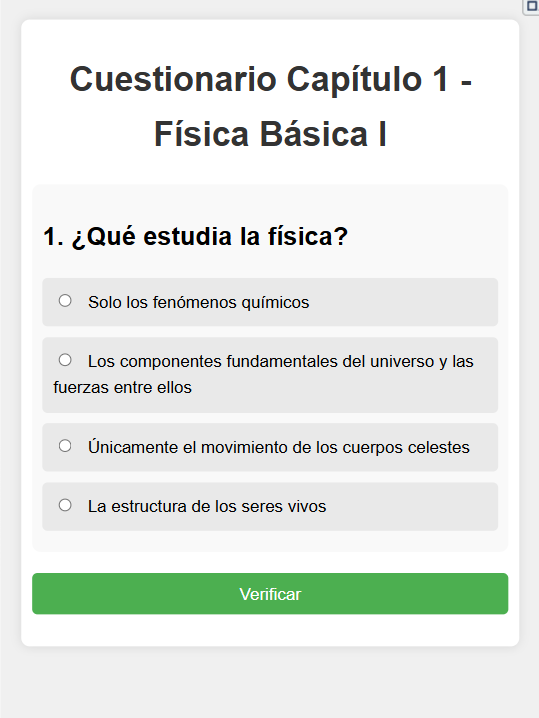
Task: Click the empty gray page area below the quiz card
Action: [x=270, y=682]
